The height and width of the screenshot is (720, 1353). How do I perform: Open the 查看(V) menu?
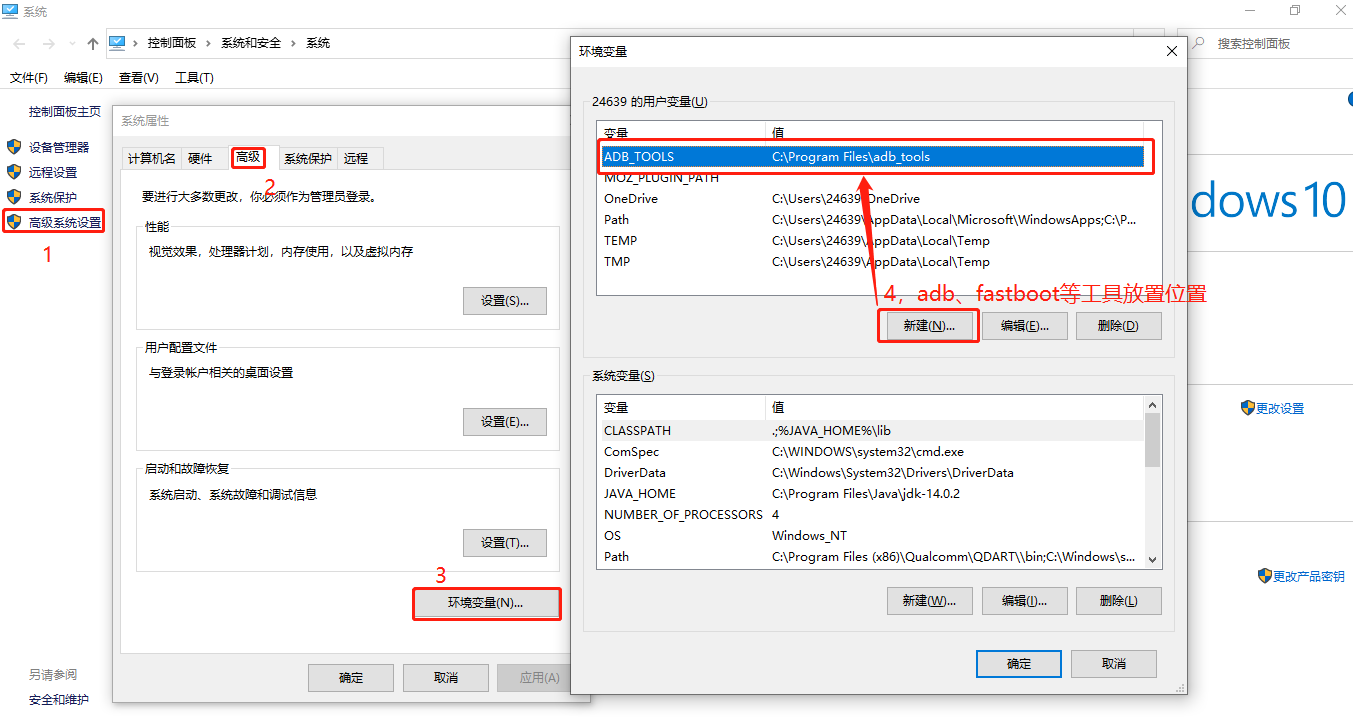click(138, 77)
